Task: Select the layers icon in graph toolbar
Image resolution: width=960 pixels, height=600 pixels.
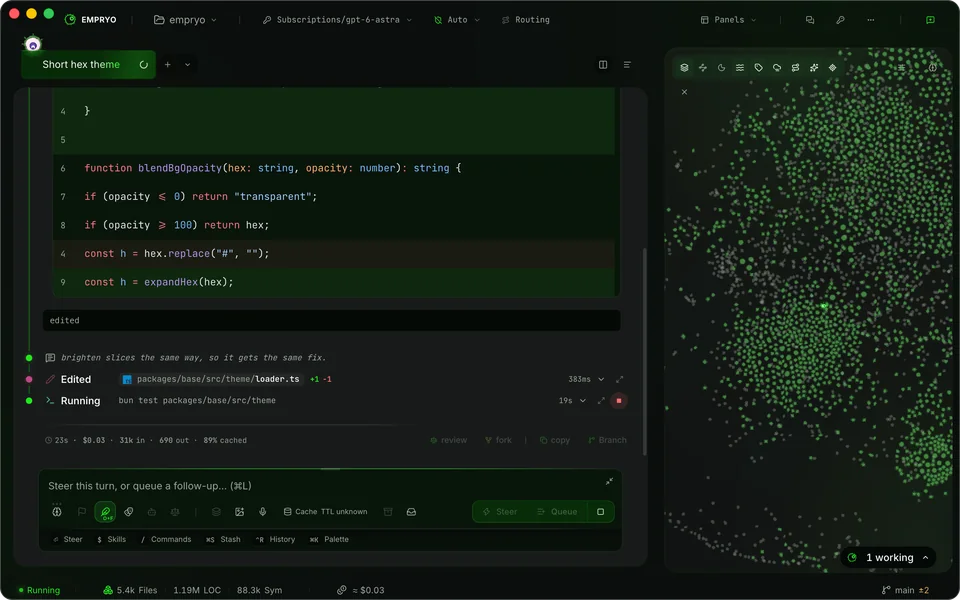Action: [x=684, y=67]
